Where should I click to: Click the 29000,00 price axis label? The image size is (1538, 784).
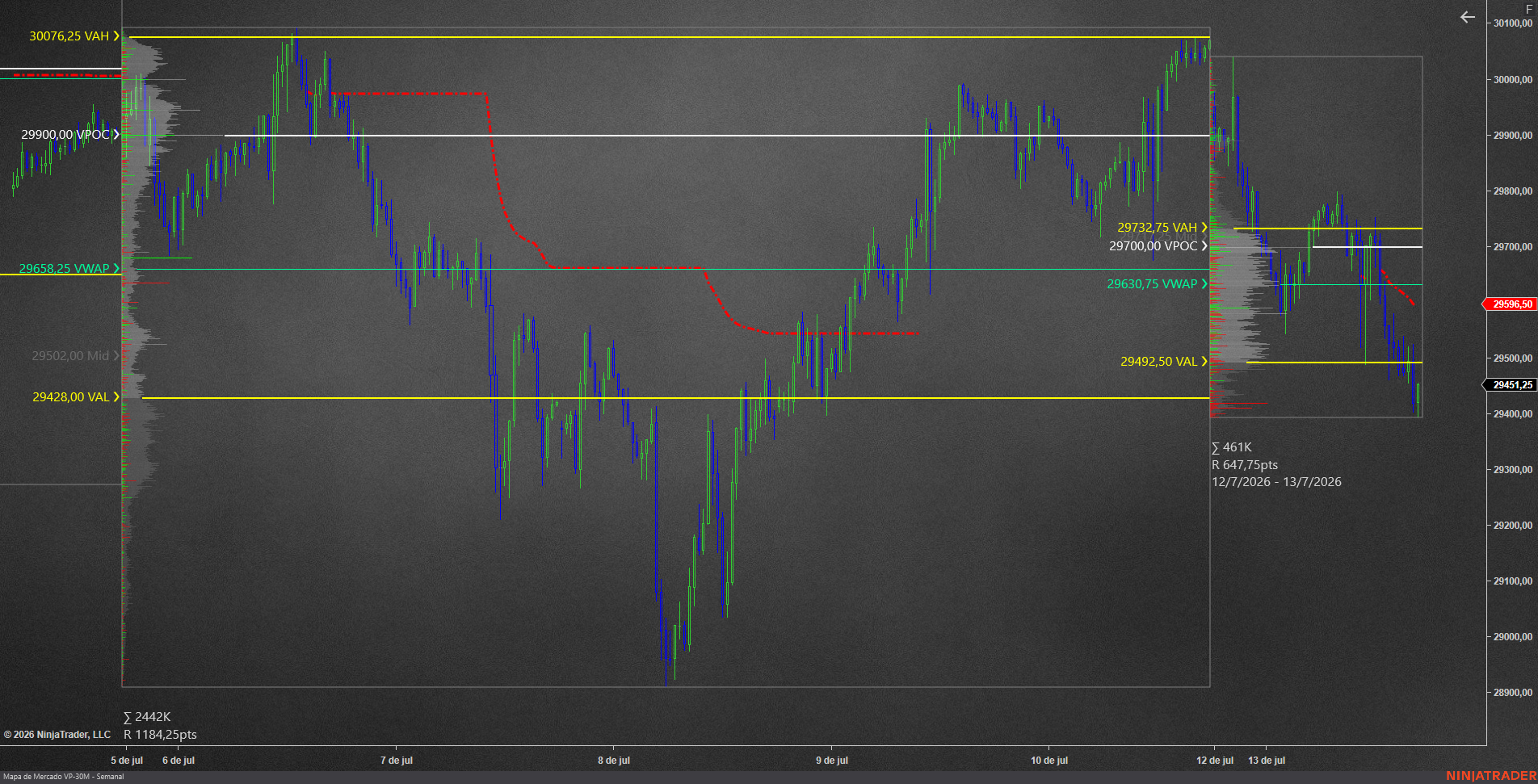(1513, 637)
